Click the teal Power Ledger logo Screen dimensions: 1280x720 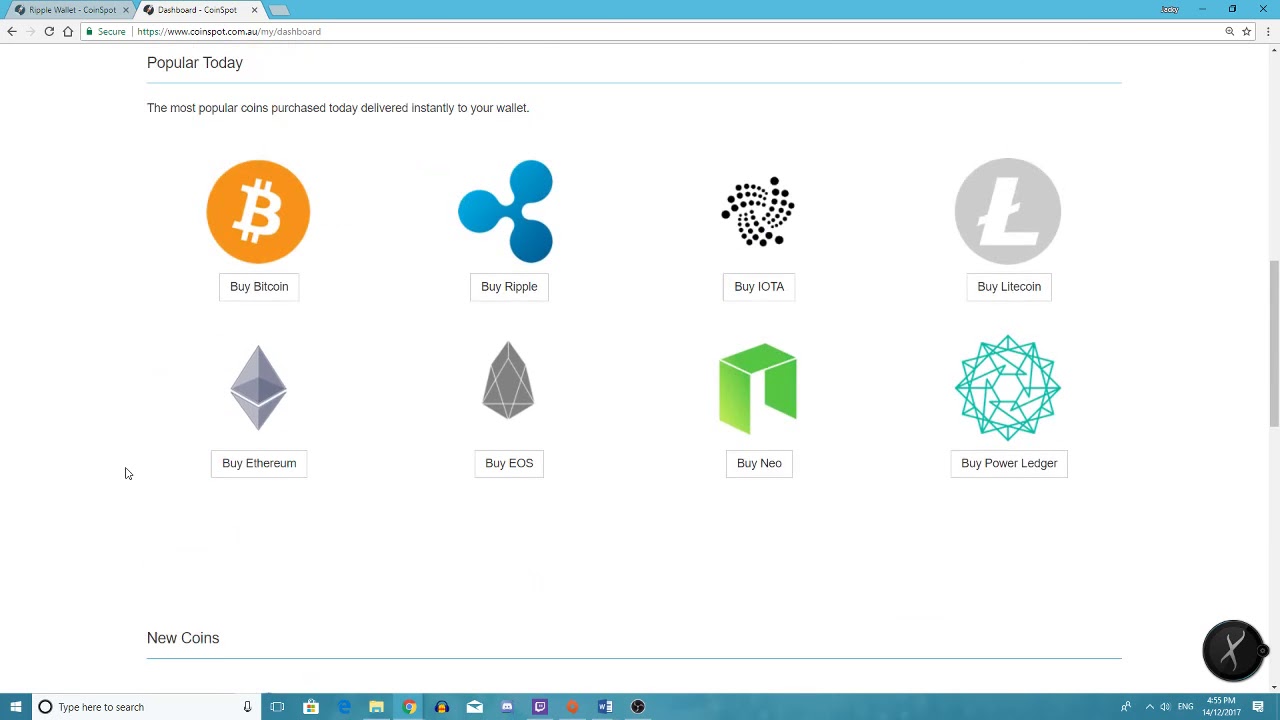1008,388
